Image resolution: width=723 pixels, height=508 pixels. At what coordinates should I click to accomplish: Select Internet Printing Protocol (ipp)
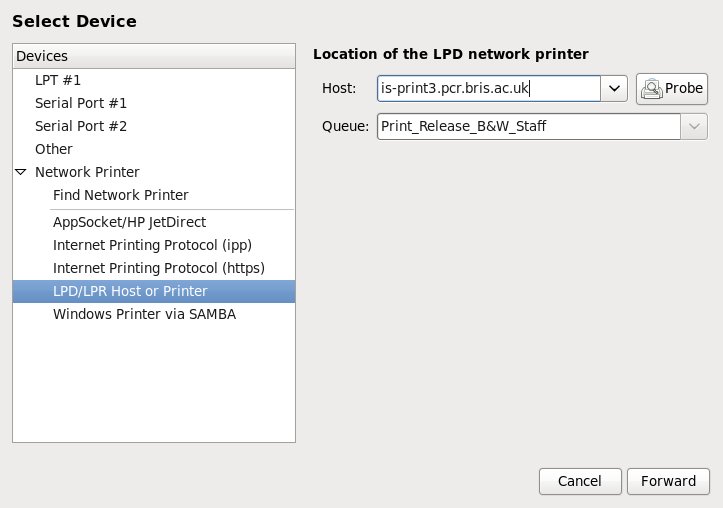tap(151, 245)
